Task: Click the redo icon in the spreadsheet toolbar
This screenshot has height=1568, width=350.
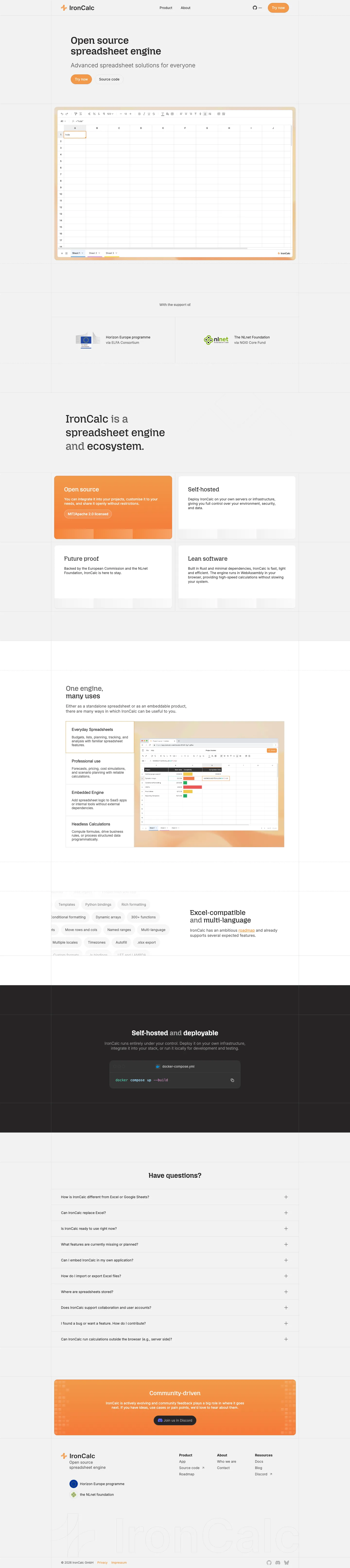Action: click(x=66, y=114)
